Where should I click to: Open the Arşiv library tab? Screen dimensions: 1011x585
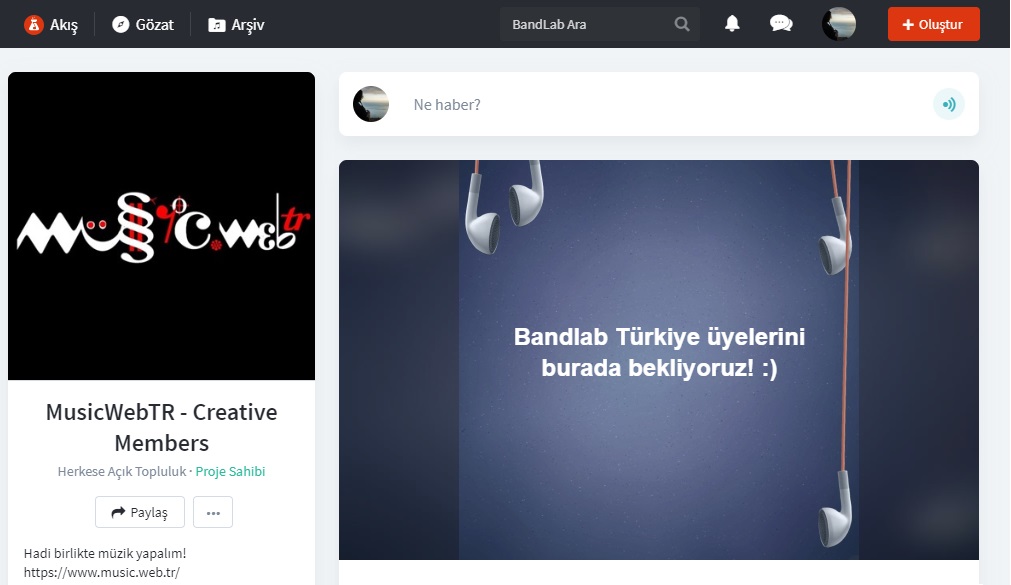pos(236,25)
